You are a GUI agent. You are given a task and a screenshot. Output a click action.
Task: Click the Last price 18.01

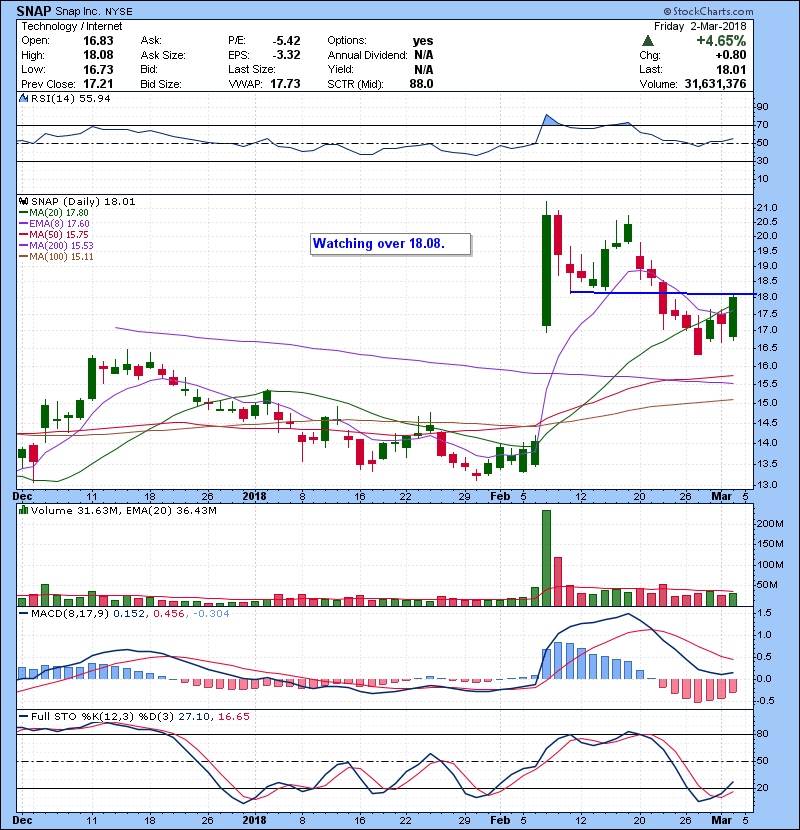pos(731,69)
